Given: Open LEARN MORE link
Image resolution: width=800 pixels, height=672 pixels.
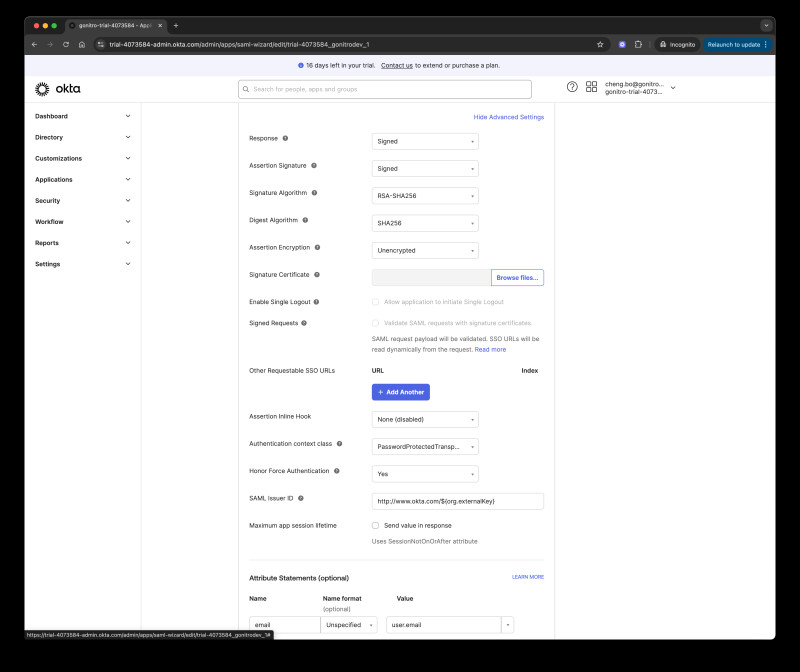Looking at the screenshot, I should [528, 577].
